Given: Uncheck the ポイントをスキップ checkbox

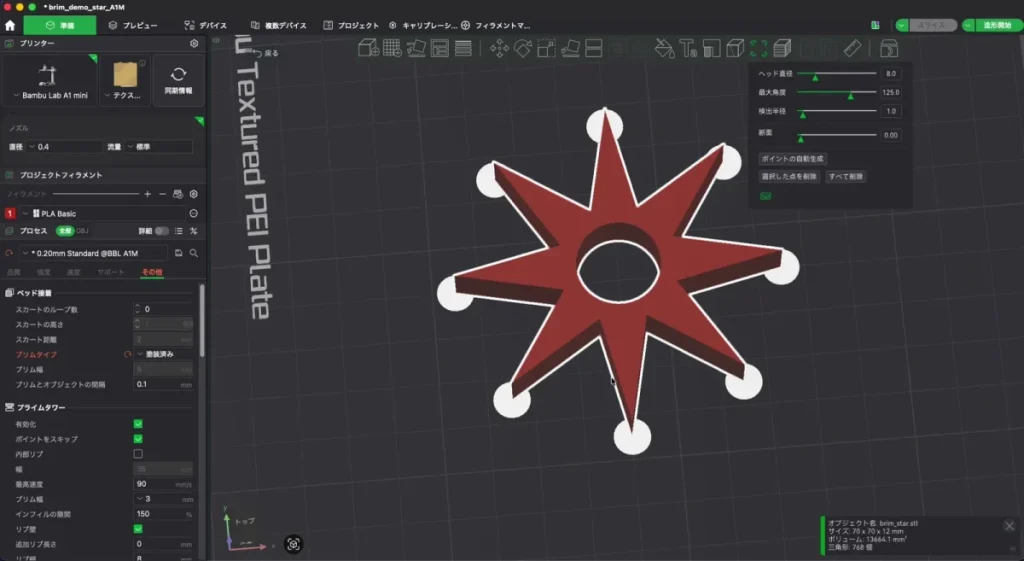Looking at the screenshot, I should point(138,439).
